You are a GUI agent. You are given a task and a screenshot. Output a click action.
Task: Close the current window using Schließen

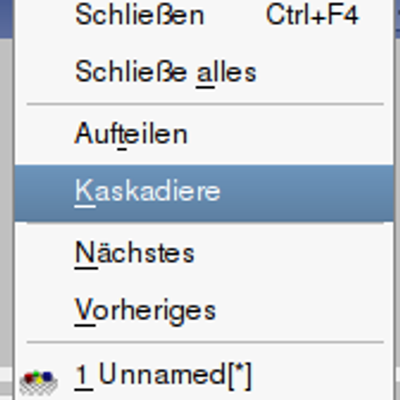204,15
